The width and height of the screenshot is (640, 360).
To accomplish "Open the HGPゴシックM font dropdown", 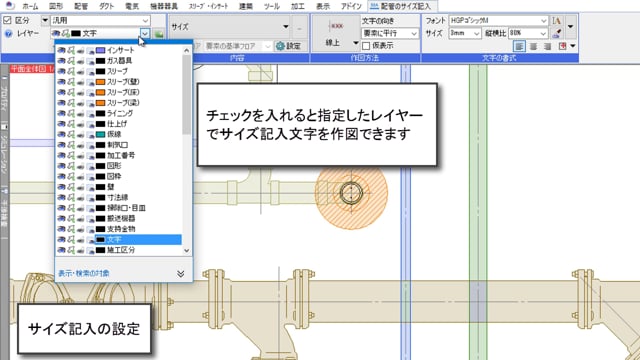I will [498, 20].
